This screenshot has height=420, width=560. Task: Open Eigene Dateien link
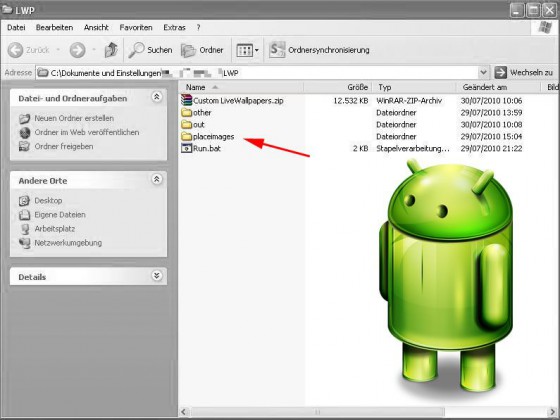60,215
